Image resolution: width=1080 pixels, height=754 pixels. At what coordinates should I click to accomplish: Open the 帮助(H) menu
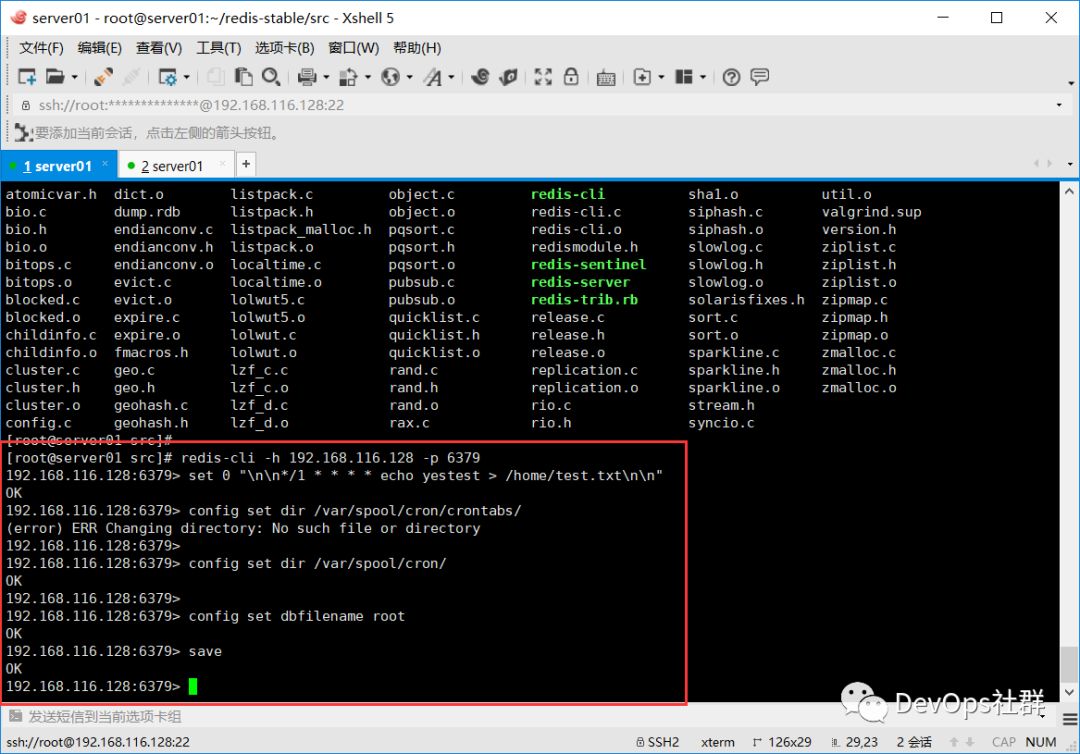417,48
